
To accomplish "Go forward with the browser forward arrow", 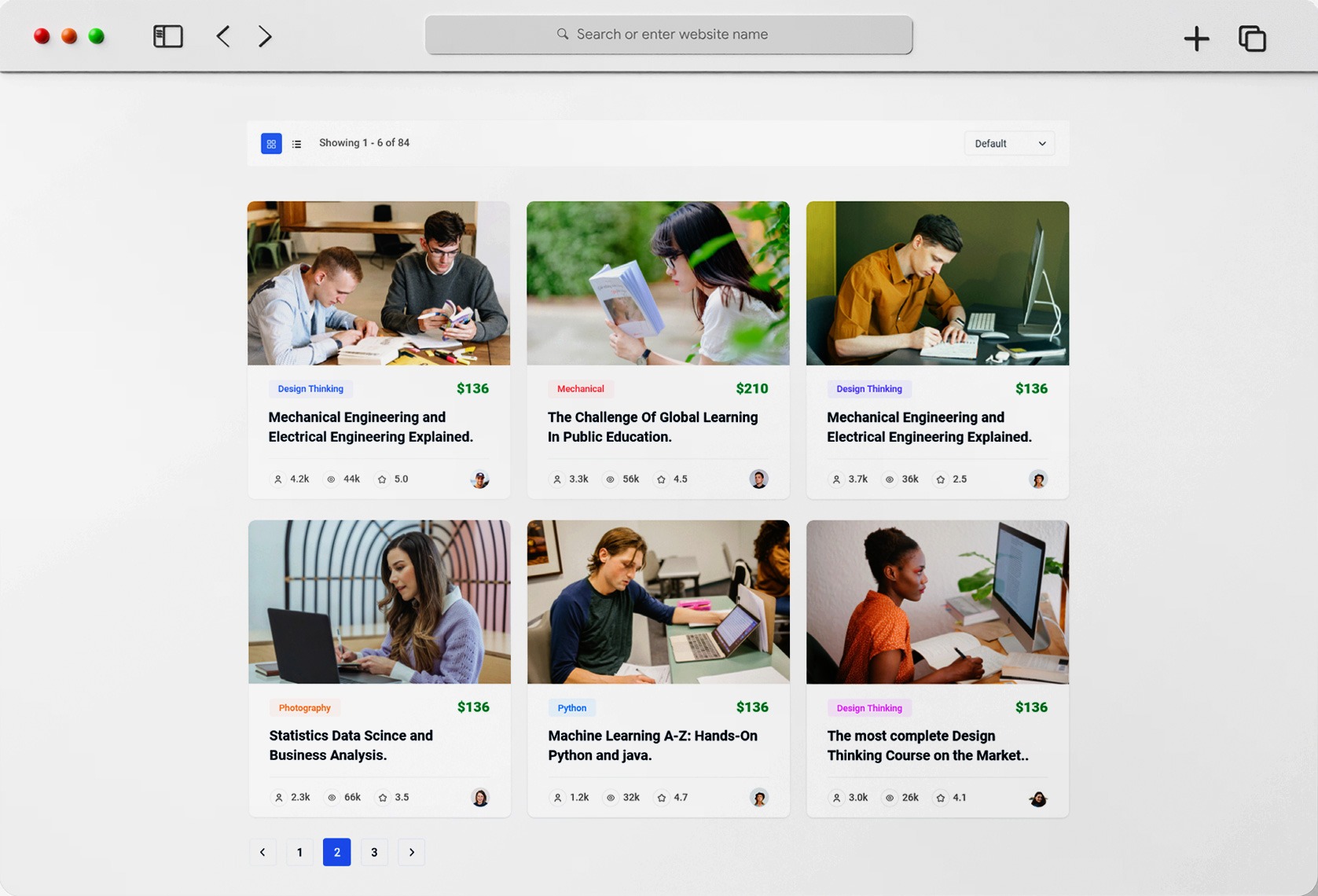I will pos(265,36).
